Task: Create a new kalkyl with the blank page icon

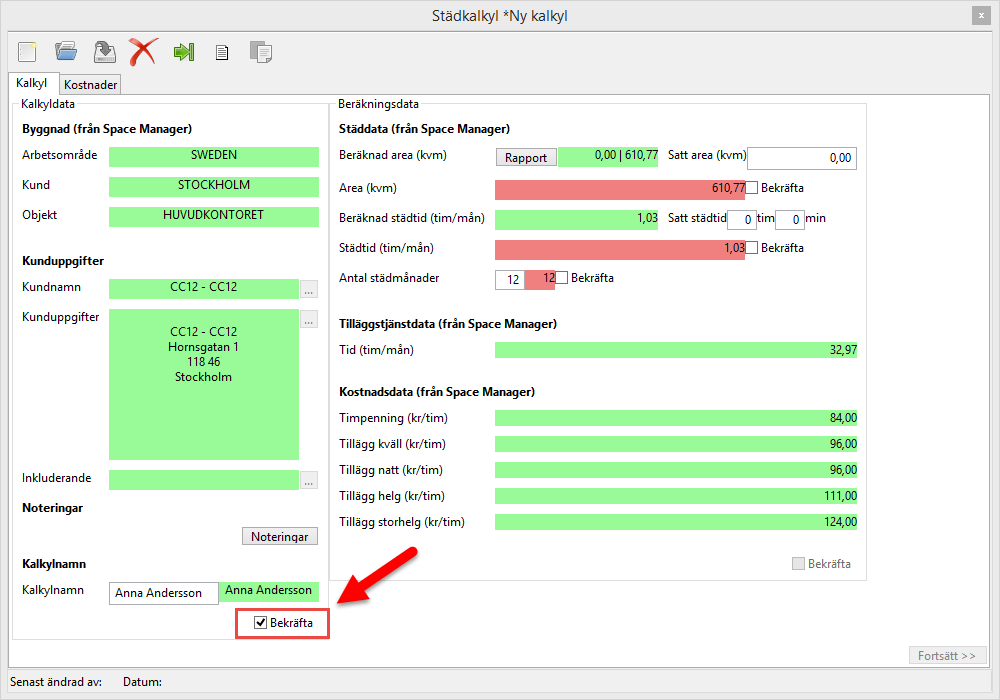Action: tap(27, 51)
